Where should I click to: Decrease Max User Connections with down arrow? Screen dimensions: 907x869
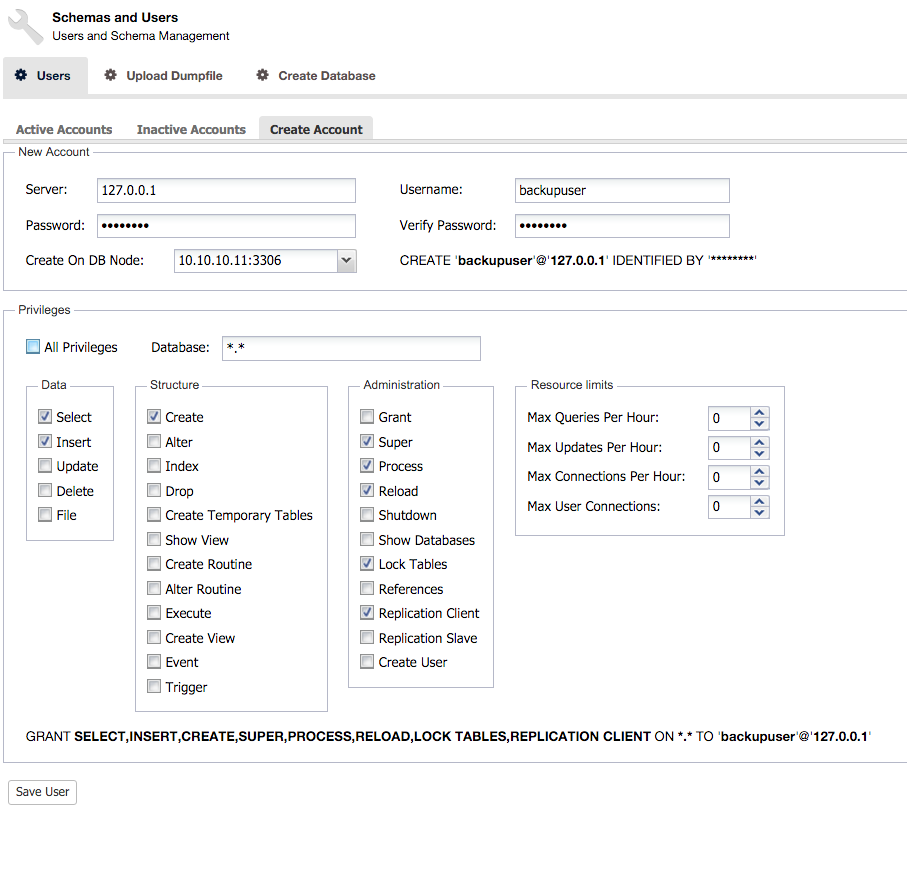(759, 513)
